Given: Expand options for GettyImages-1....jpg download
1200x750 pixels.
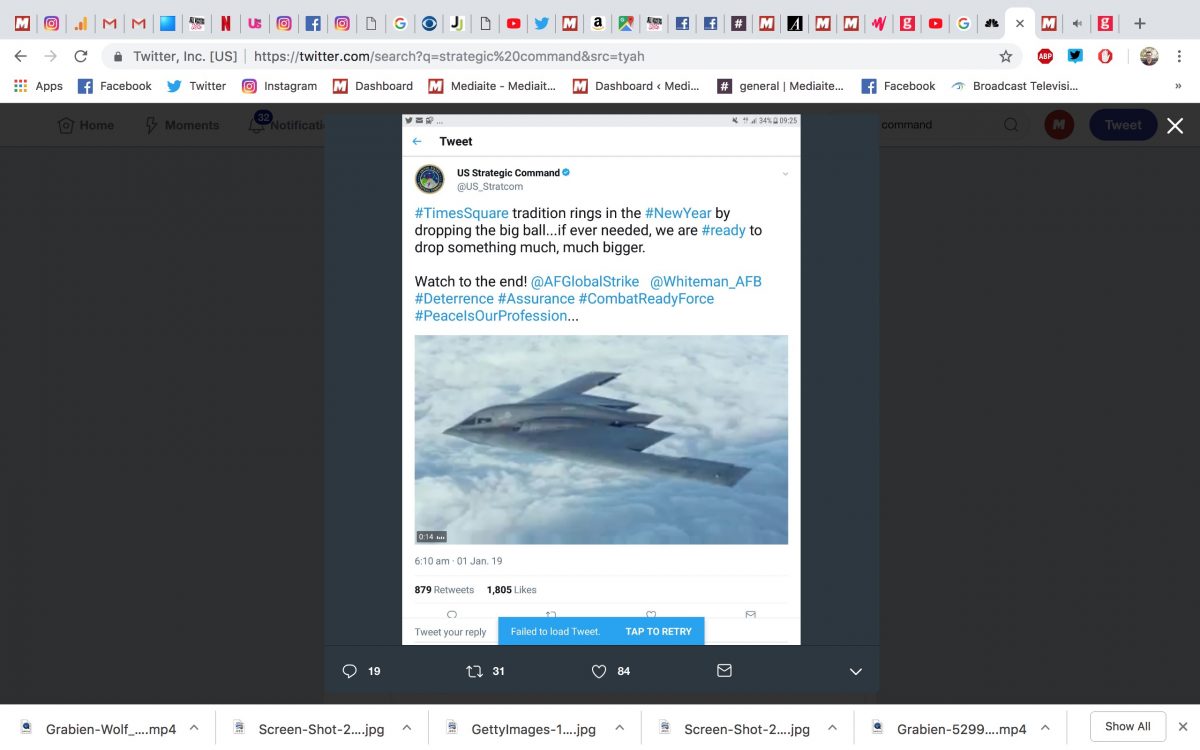Looking at the screenshot, I should [x=619, y=728].
